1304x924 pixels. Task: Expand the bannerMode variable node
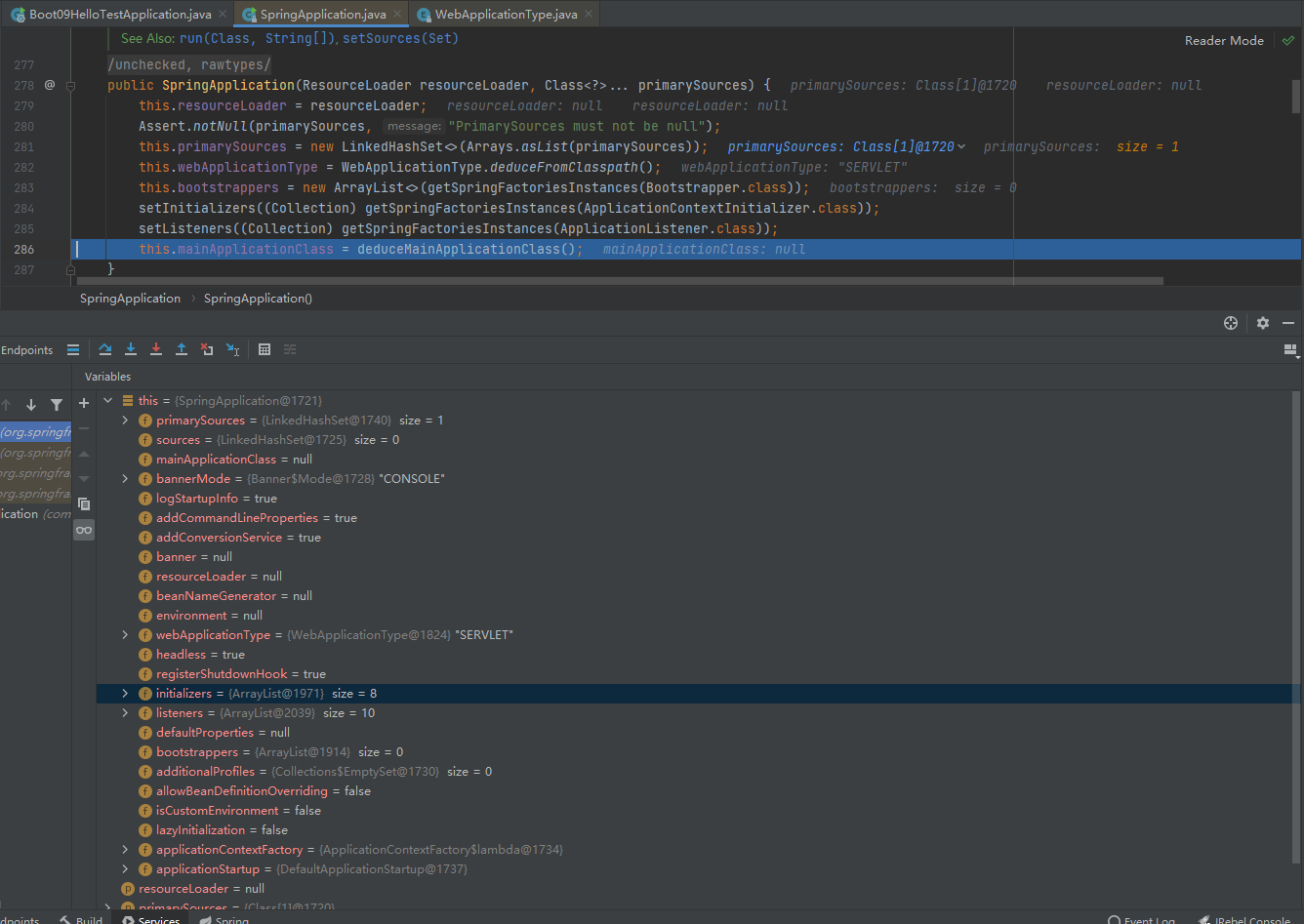click(x=125, y=479)
